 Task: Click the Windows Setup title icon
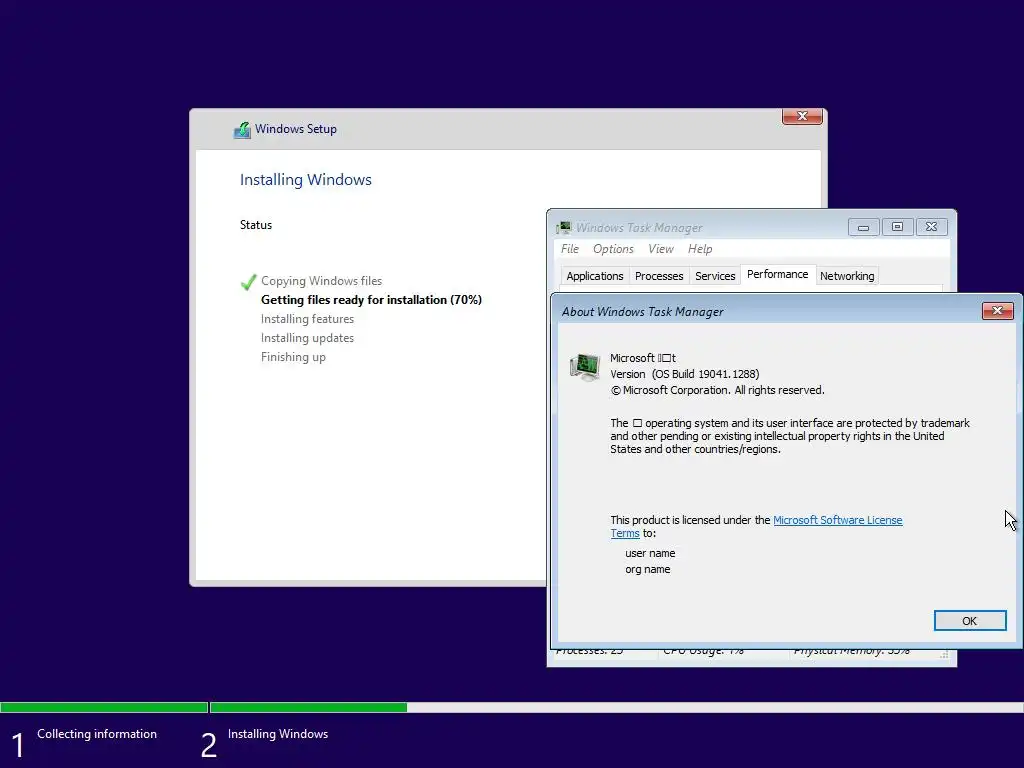242,130
